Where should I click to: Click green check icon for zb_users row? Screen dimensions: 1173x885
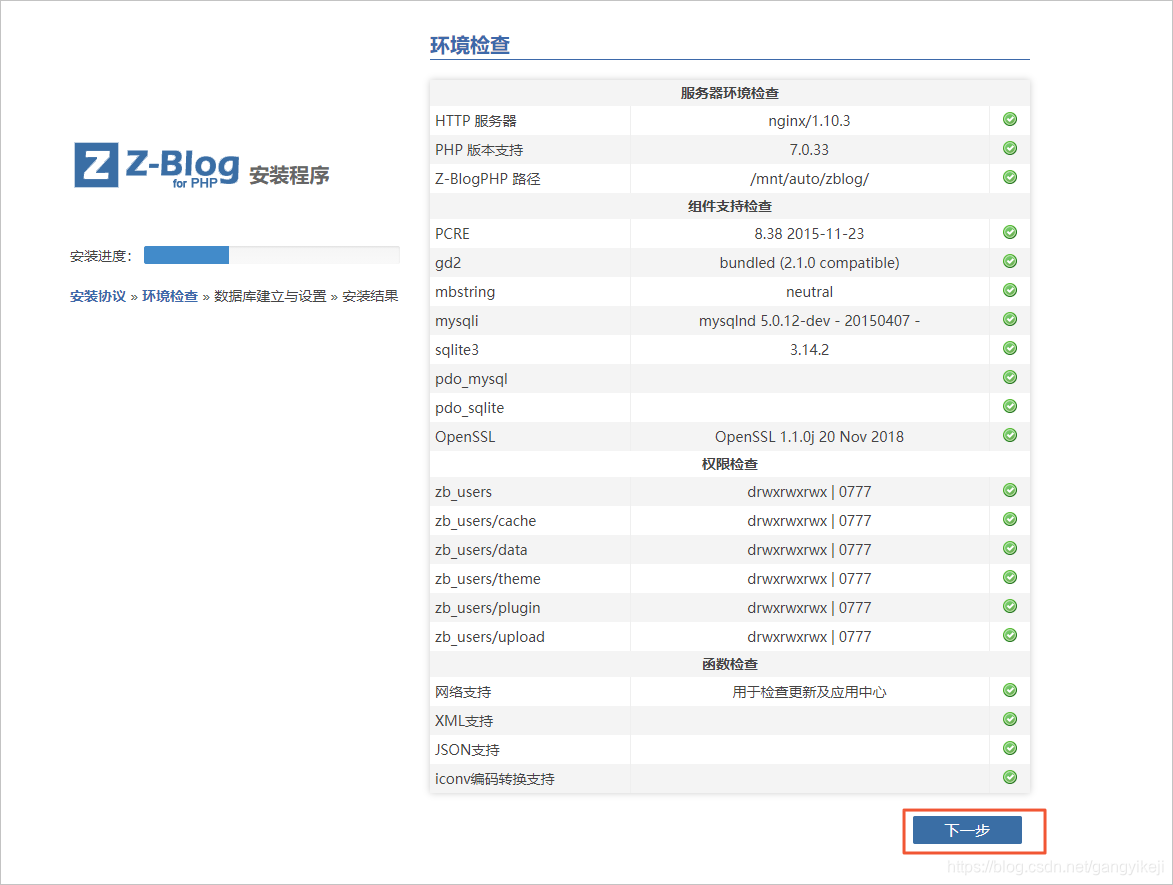click(1010, 490)
